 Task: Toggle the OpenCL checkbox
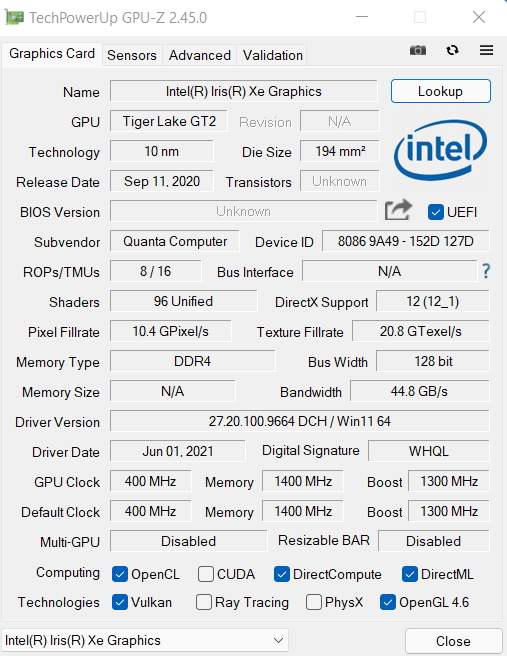(x=120, y=574)
